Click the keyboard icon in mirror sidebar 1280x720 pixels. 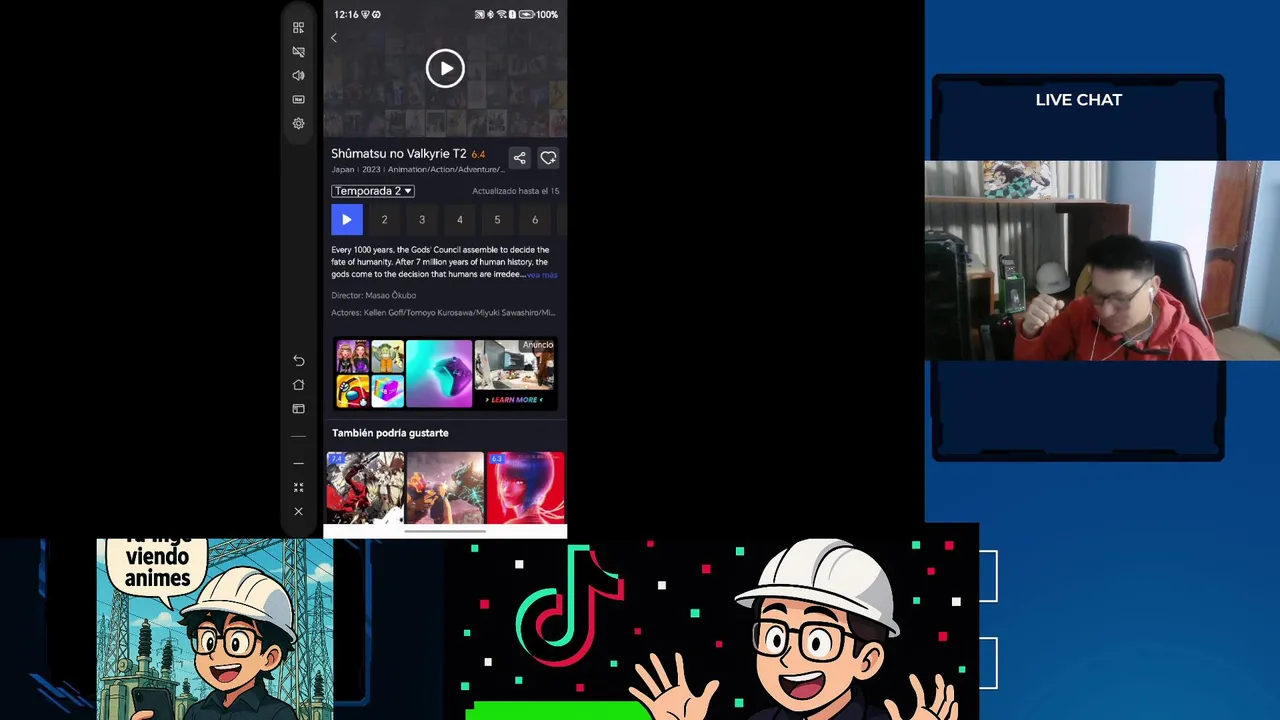(298, 99)
